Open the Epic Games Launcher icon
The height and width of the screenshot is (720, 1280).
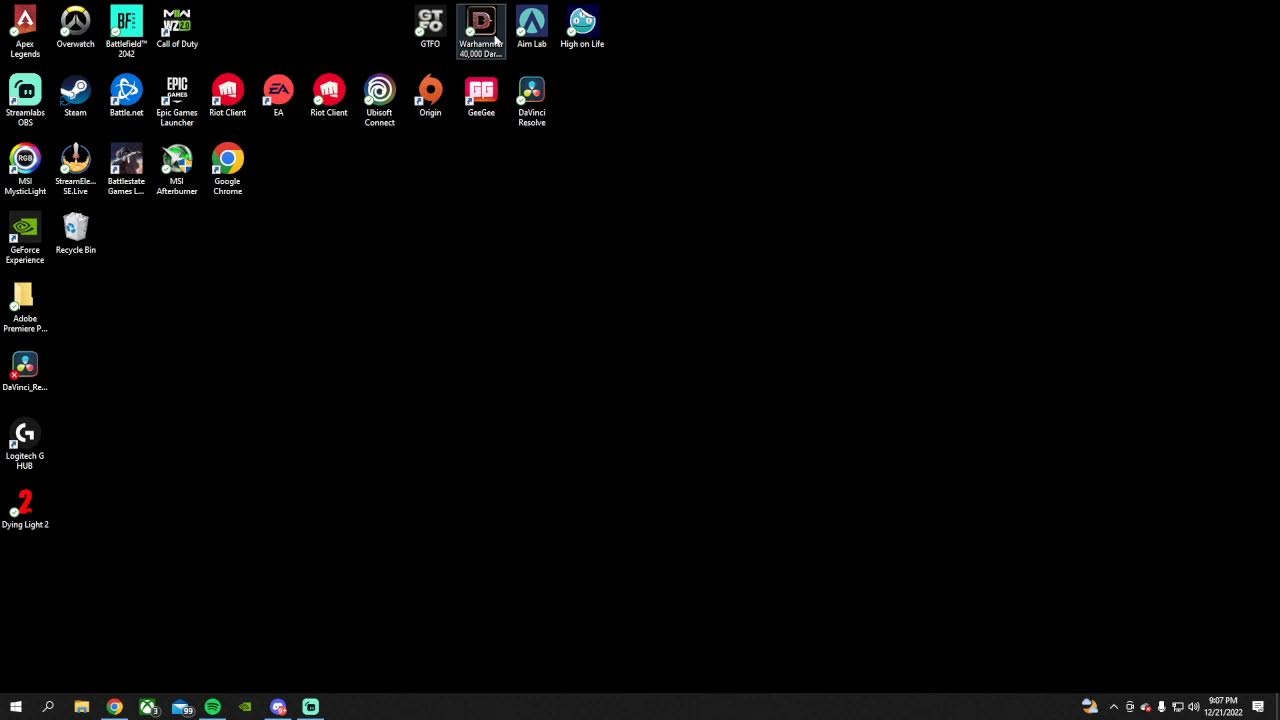point(177,101)
